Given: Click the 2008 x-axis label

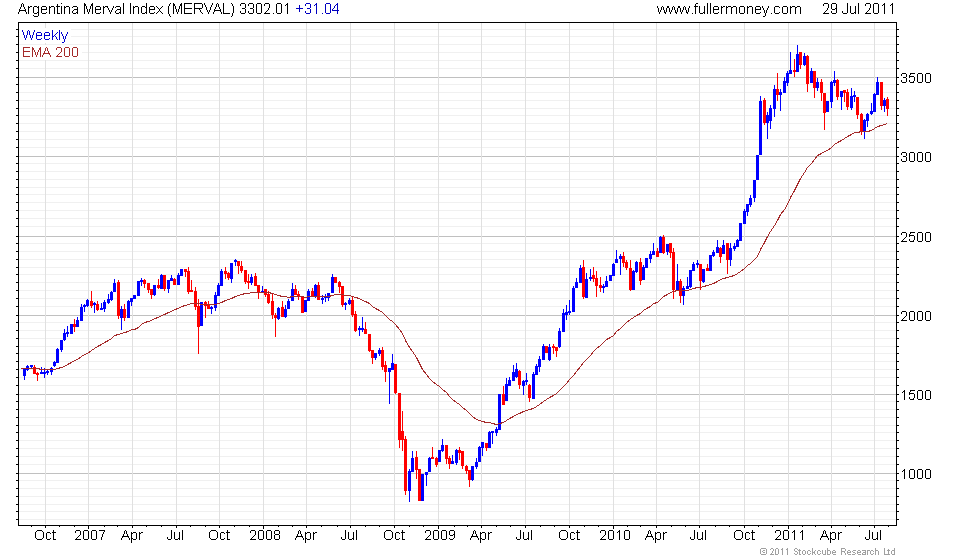Looking at the screenshot, I should click(x=264, y=536).
